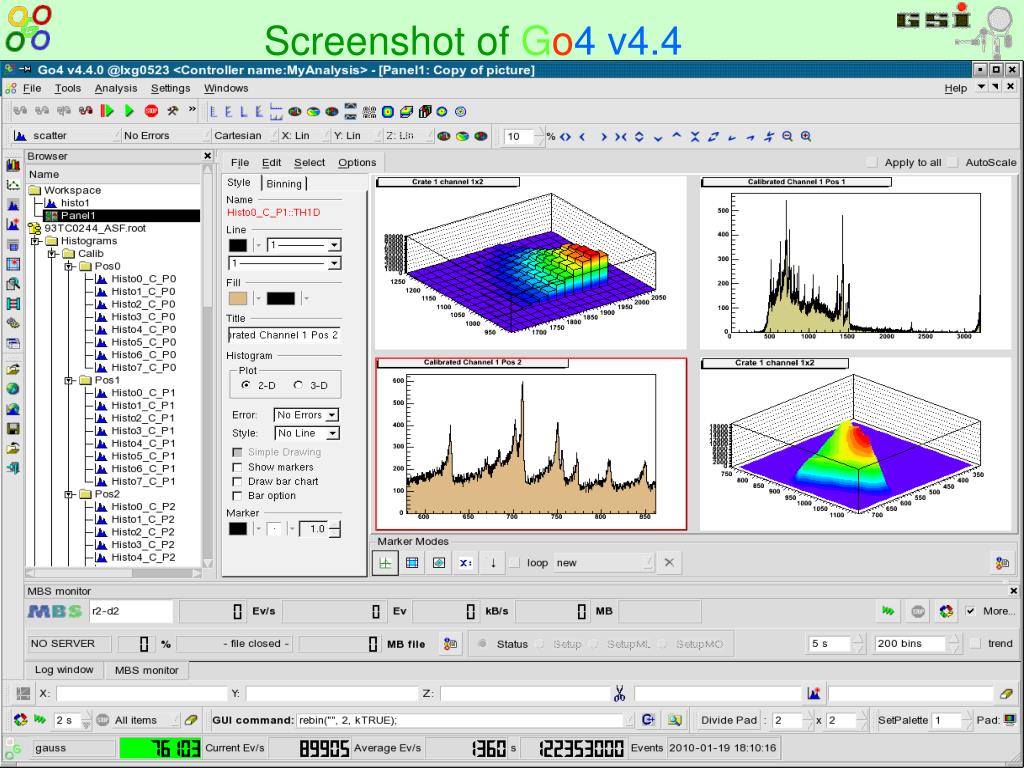
Task: Toggle the AutoScale checkbox
Action: click(953, 162)
